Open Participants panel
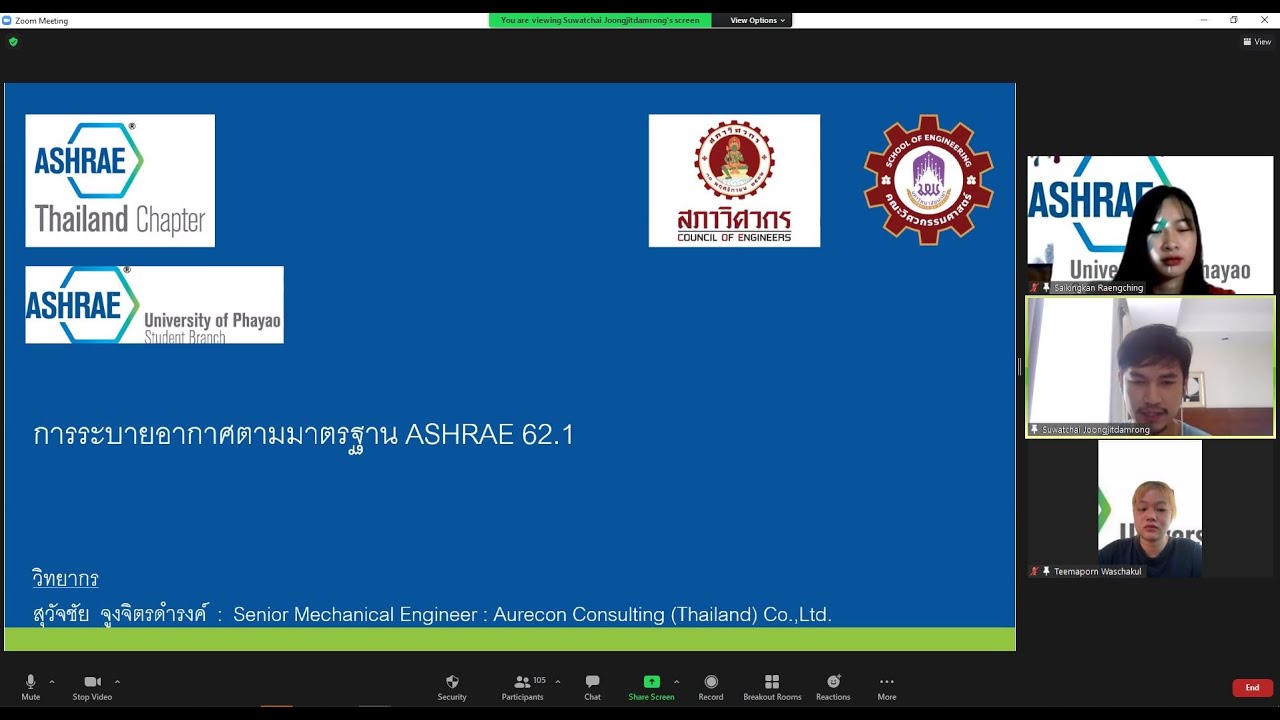Screen dimensions: 1280x720 pyautogui.click(x=523, y=687)
